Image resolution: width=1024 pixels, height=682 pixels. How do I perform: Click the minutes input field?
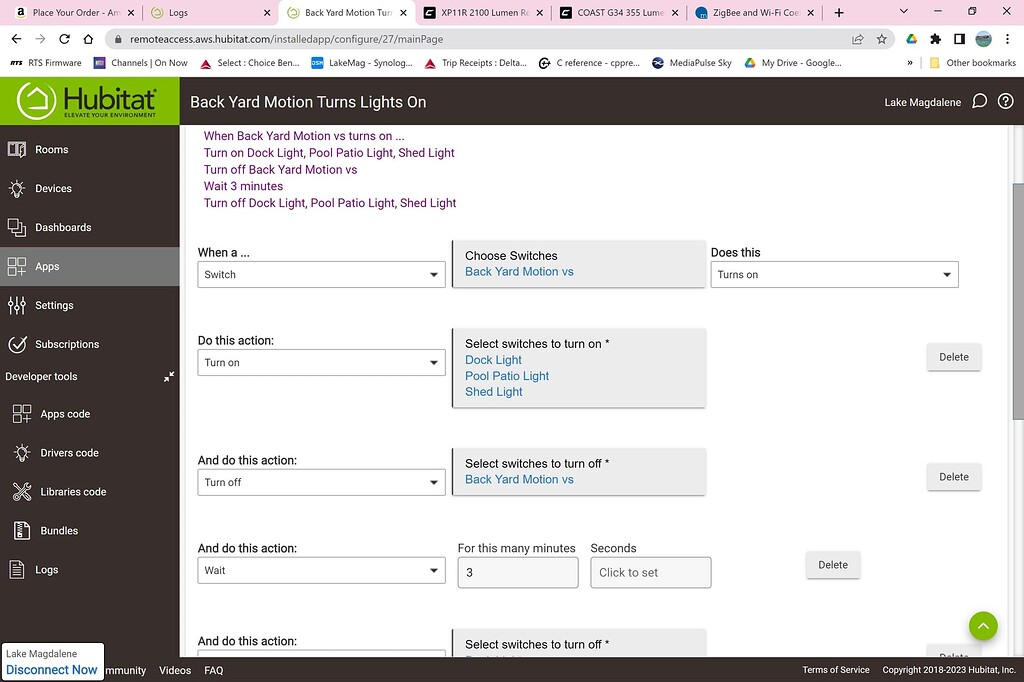(x=517, y=573)
